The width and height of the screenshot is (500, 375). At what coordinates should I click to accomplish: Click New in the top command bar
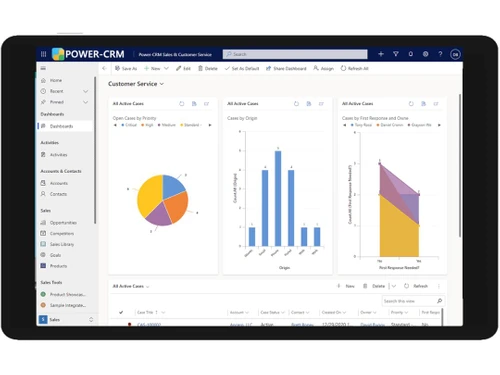(152, 68)
